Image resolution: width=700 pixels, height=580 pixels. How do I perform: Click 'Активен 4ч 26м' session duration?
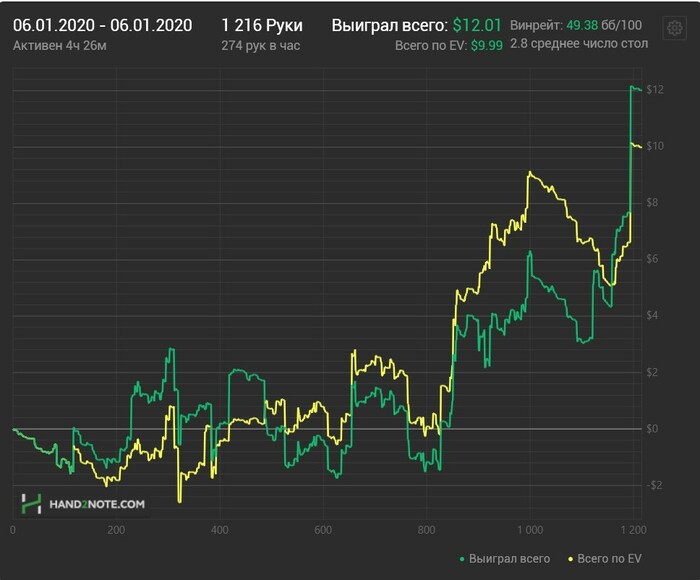(60, 46)
